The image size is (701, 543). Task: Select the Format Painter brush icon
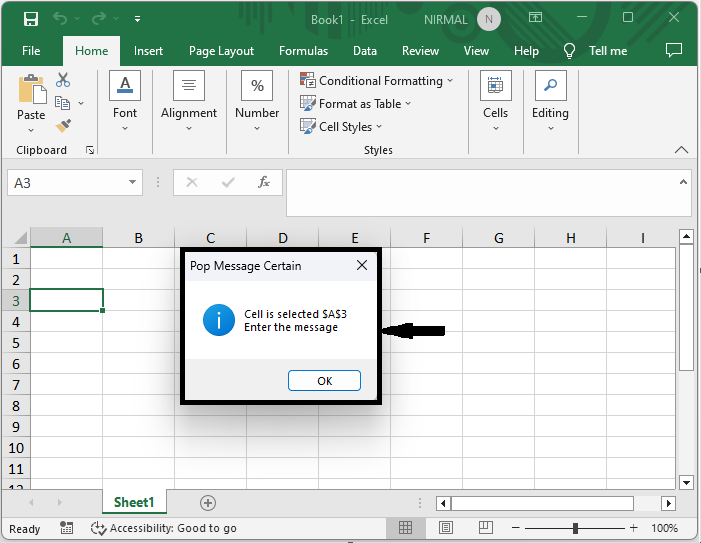[x=63, y=125]
